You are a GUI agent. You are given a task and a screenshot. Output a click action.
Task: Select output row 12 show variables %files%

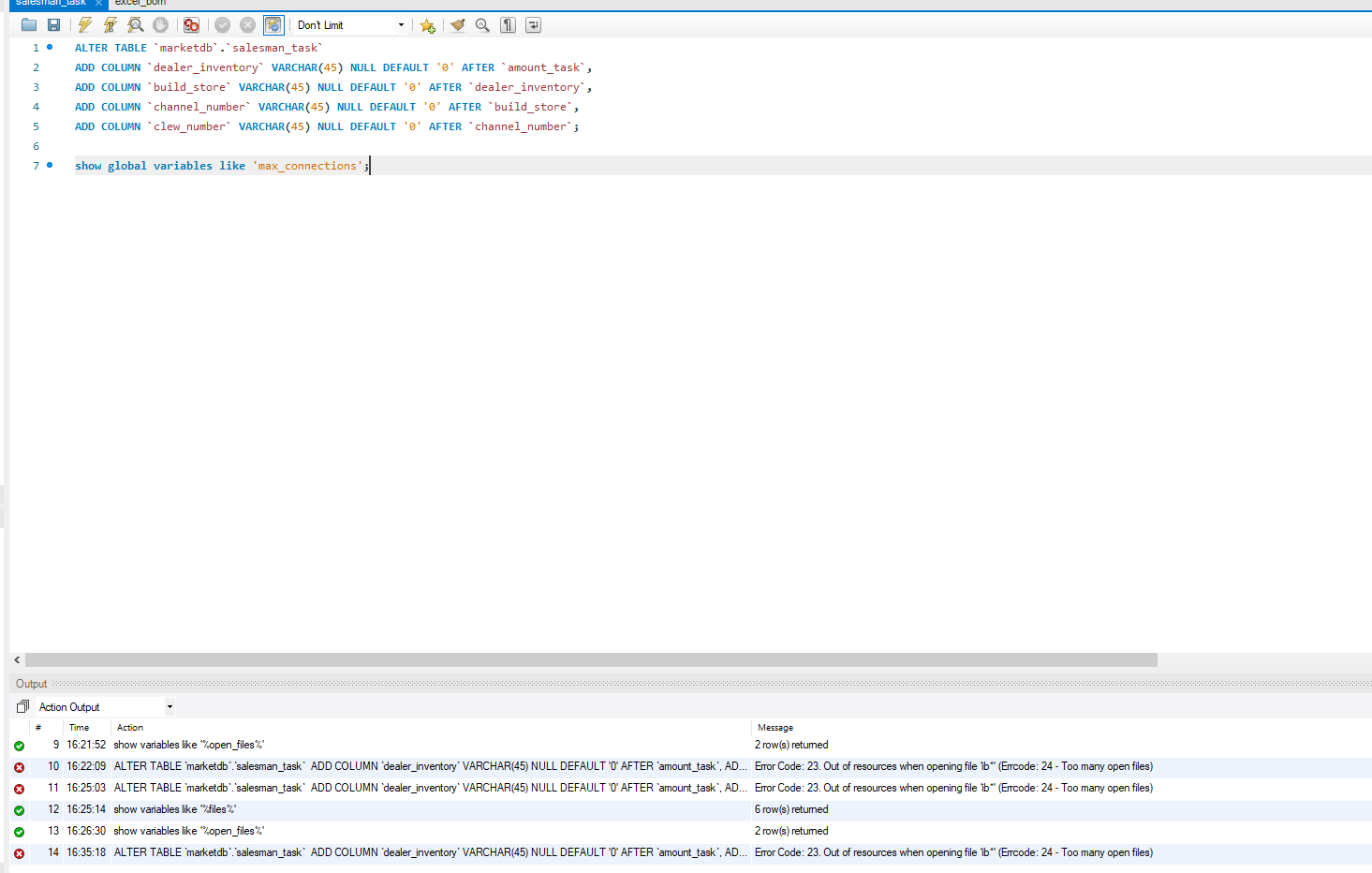[691, 809]
